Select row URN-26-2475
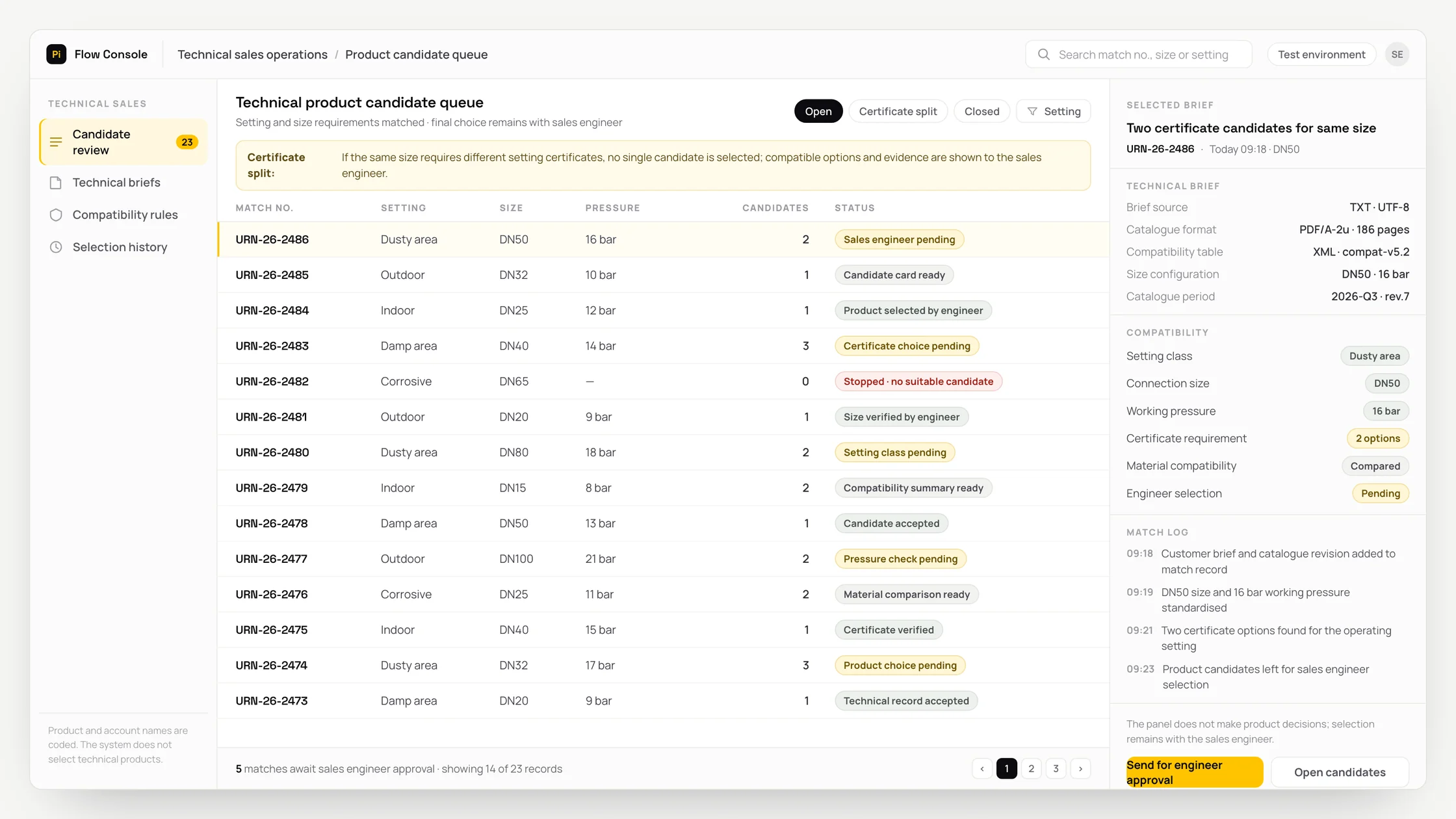This screenshot has height=819, width=1456. click(663, 630)
